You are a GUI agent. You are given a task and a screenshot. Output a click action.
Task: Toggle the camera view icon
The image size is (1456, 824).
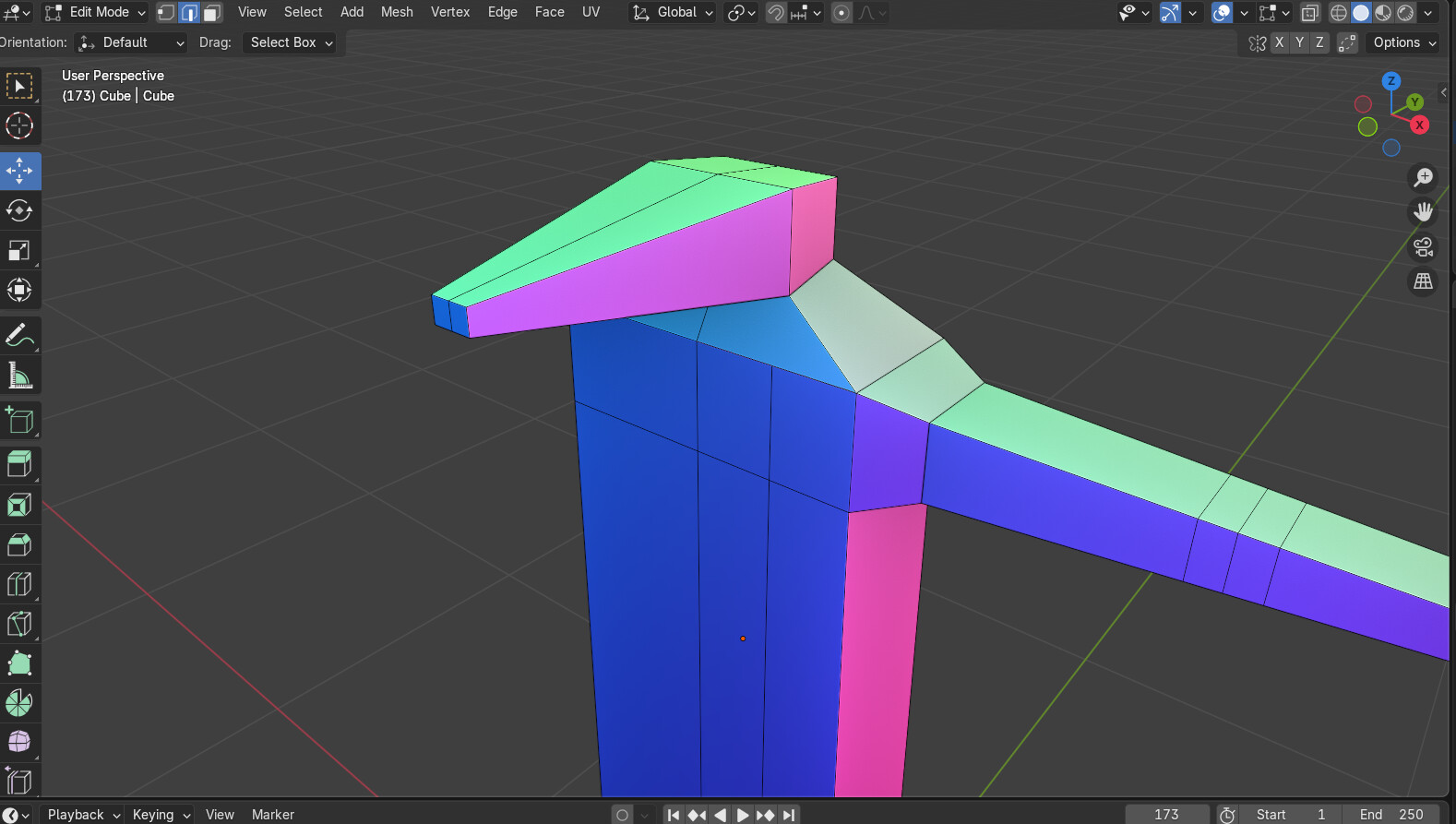[x=1424, y=246]
